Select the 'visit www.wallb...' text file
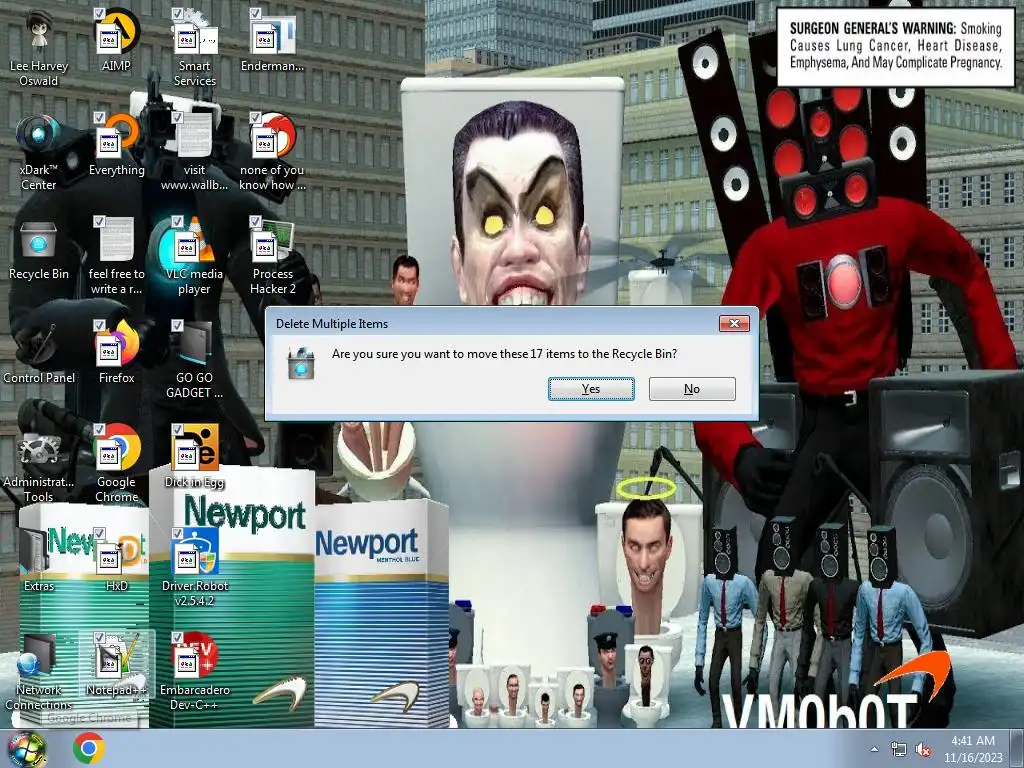Screen dimensions: 1024x768 coord(195,152)
